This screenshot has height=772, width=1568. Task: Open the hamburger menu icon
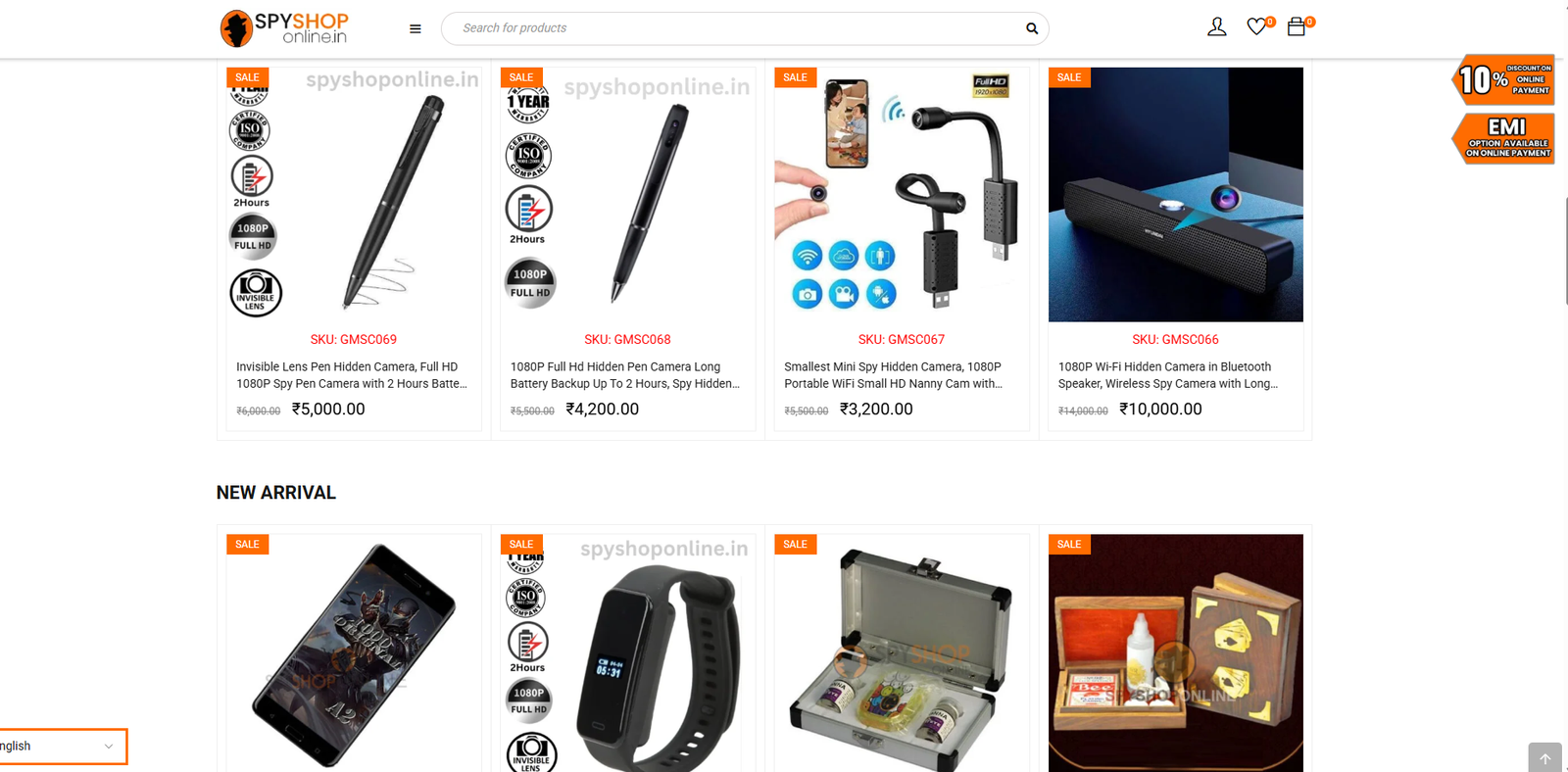tap(416, 29)
